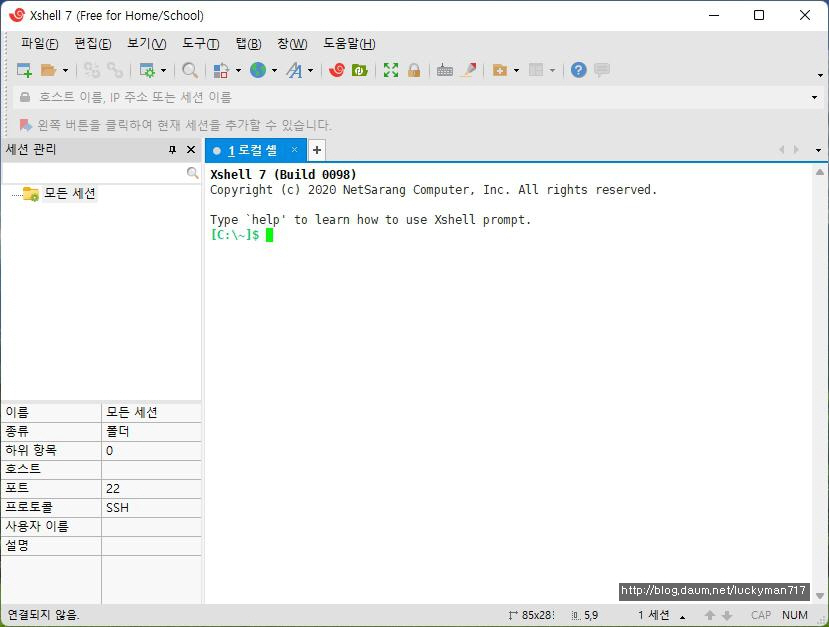Open session properties gear icon
The width and height of the screenshot is (829, 627).
pos(146,70)
